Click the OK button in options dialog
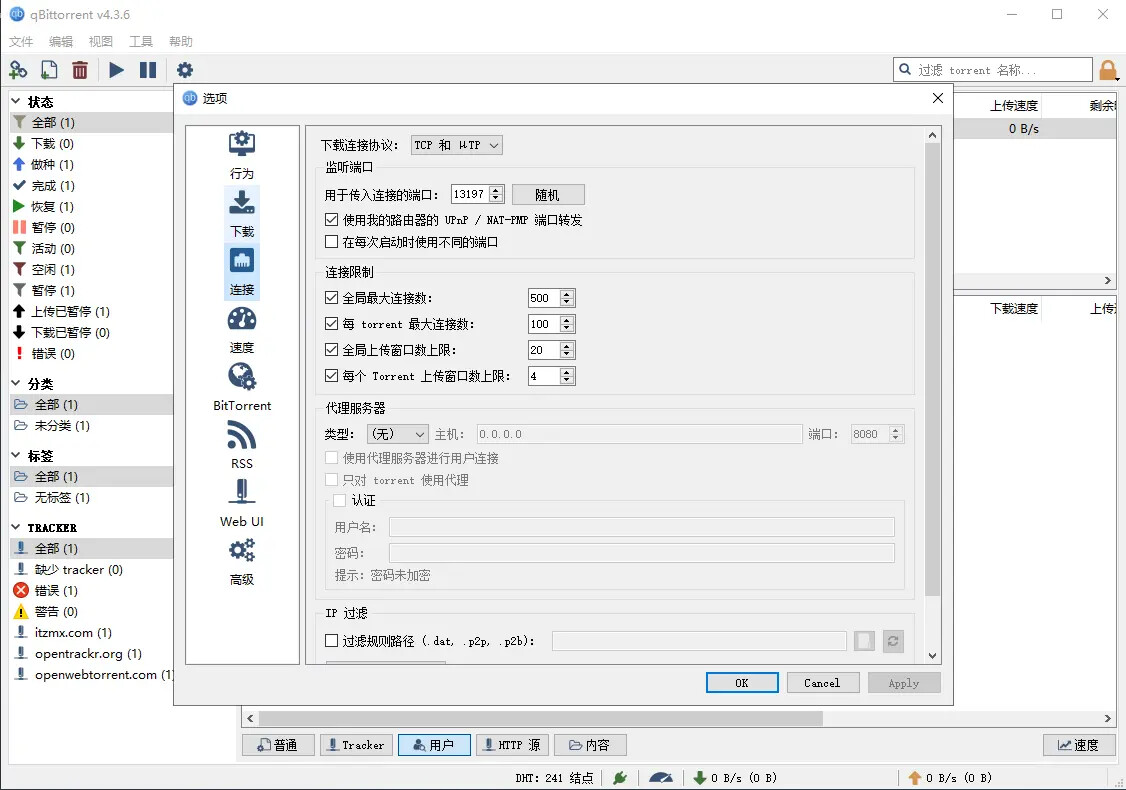The image size is (1126, 790). 742,683
